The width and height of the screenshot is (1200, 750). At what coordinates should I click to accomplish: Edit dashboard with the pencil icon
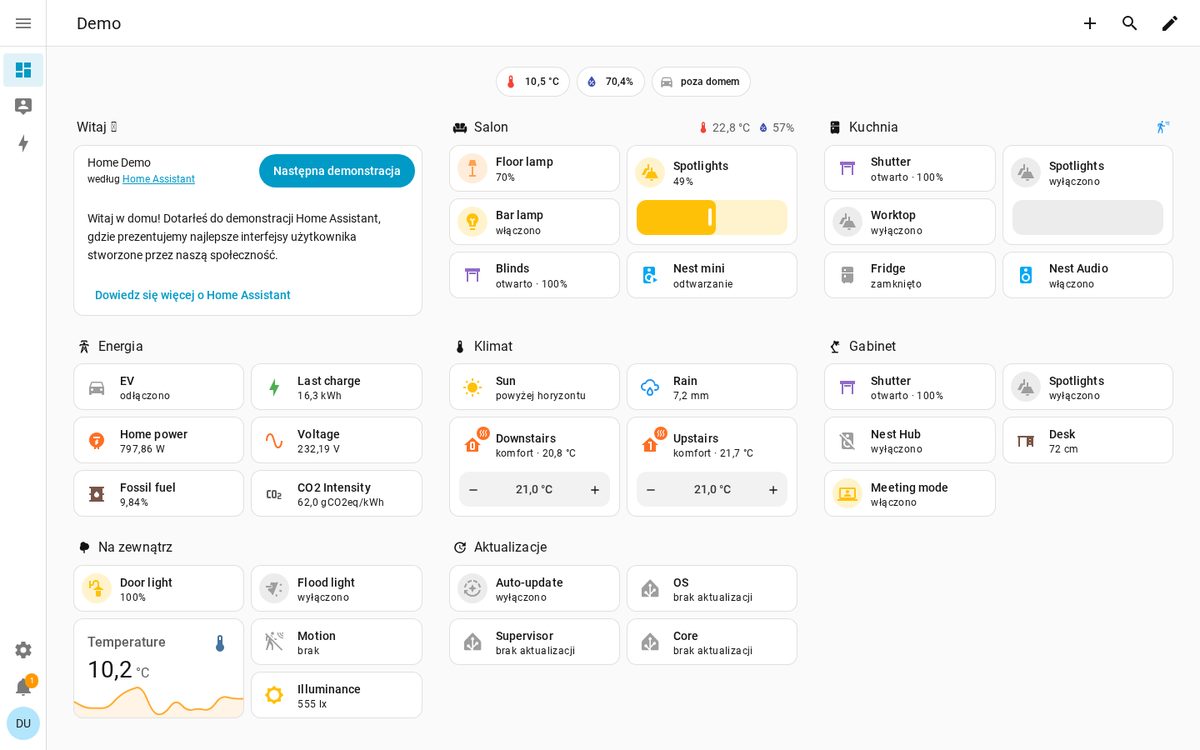pyautogui.click(x=1170, y=23)
